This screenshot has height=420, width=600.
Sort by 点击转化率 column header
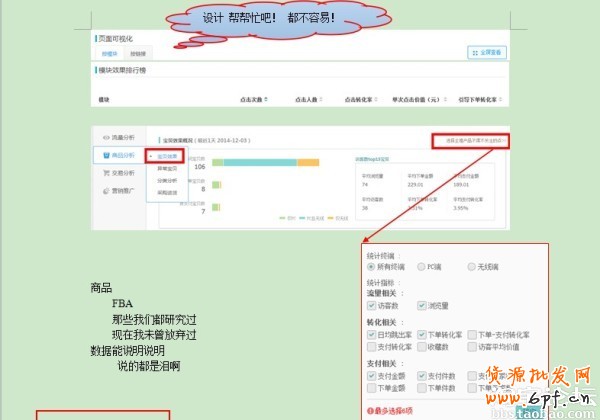pos(361,100)
